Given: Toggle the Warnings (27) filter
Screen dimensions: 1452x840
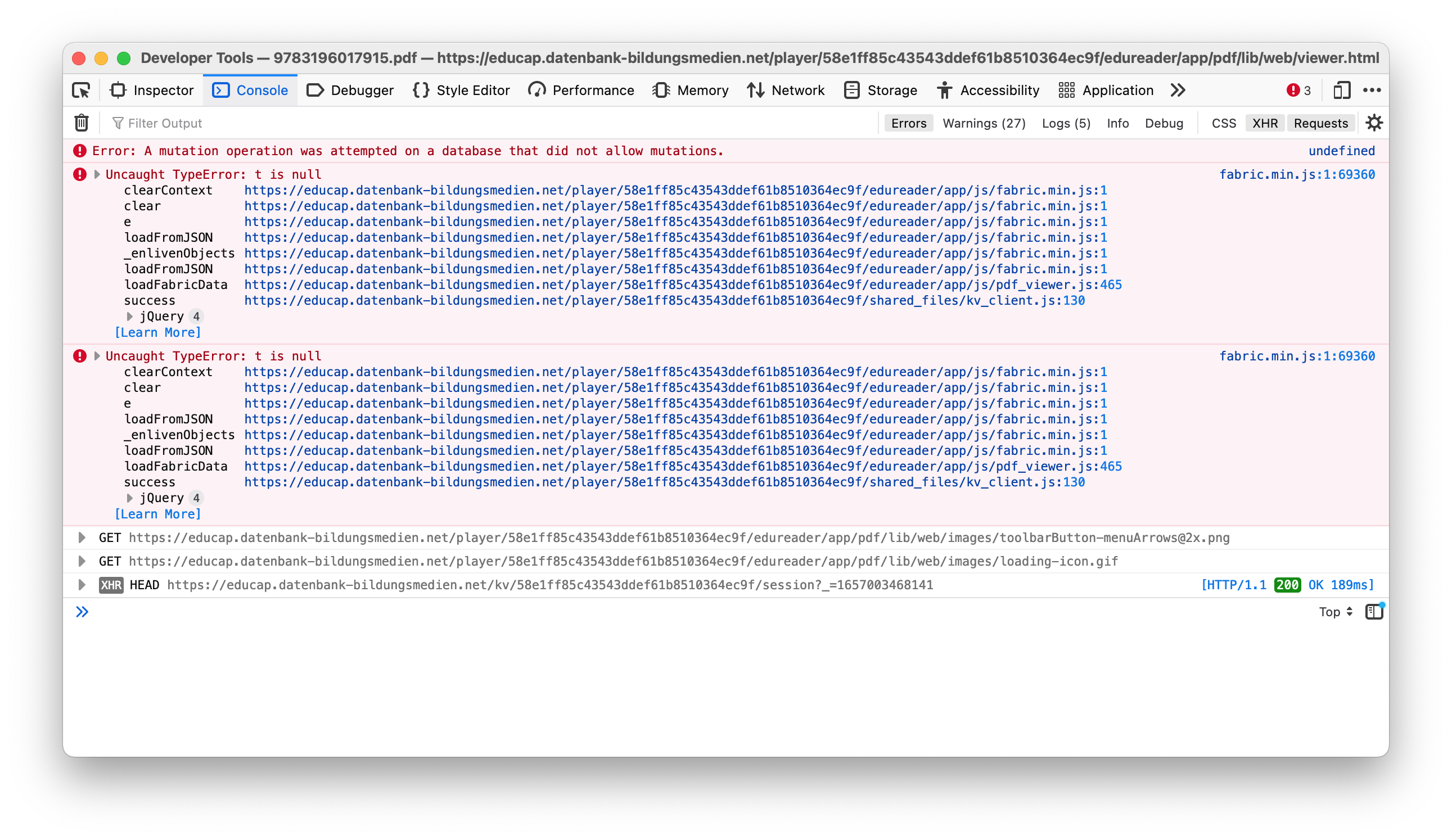Looking at the screenshot, I should click(x=984, y=123).
